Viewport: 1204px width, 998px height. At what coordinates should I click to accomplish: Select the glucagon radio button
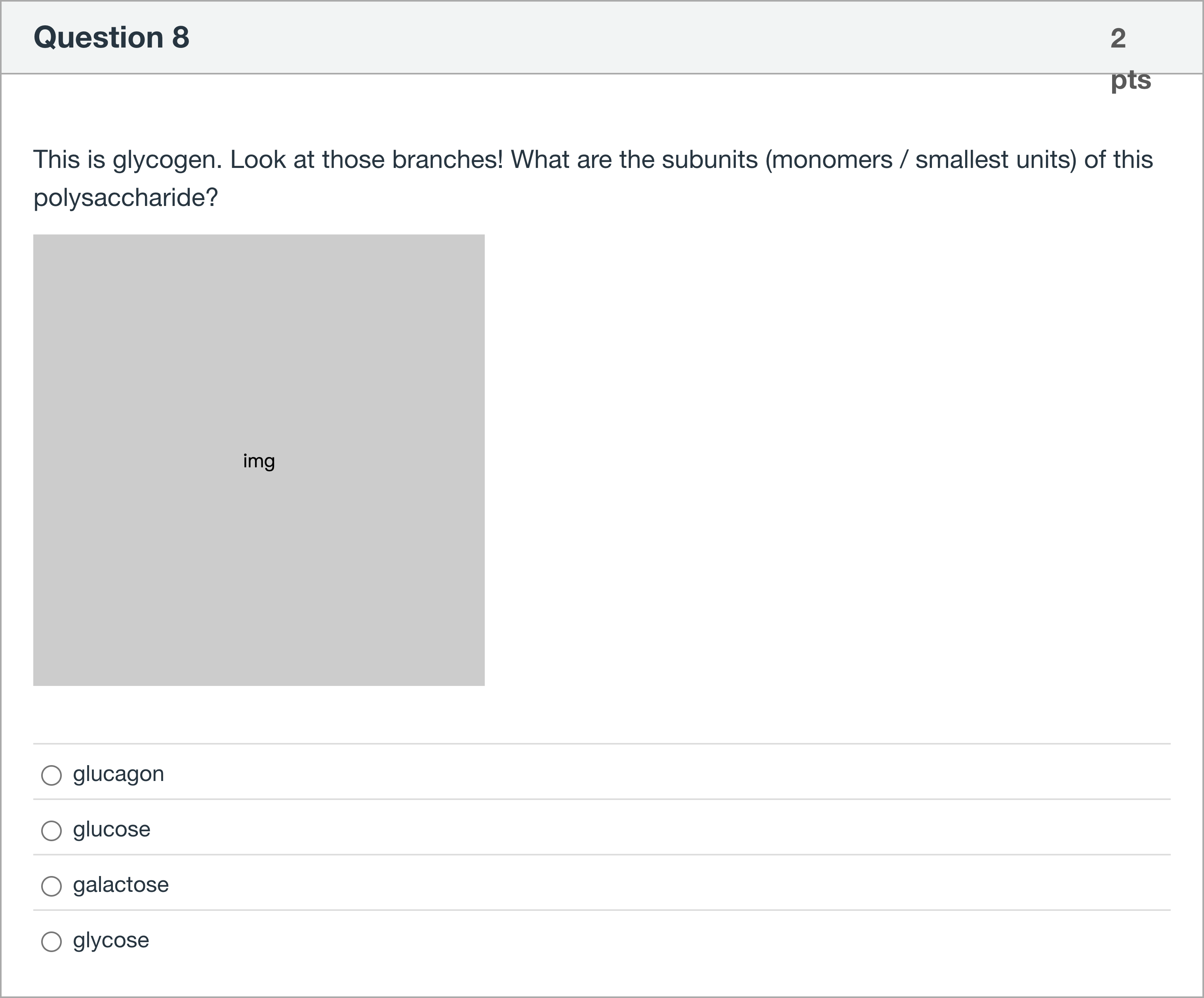click(x=51, y=775)
